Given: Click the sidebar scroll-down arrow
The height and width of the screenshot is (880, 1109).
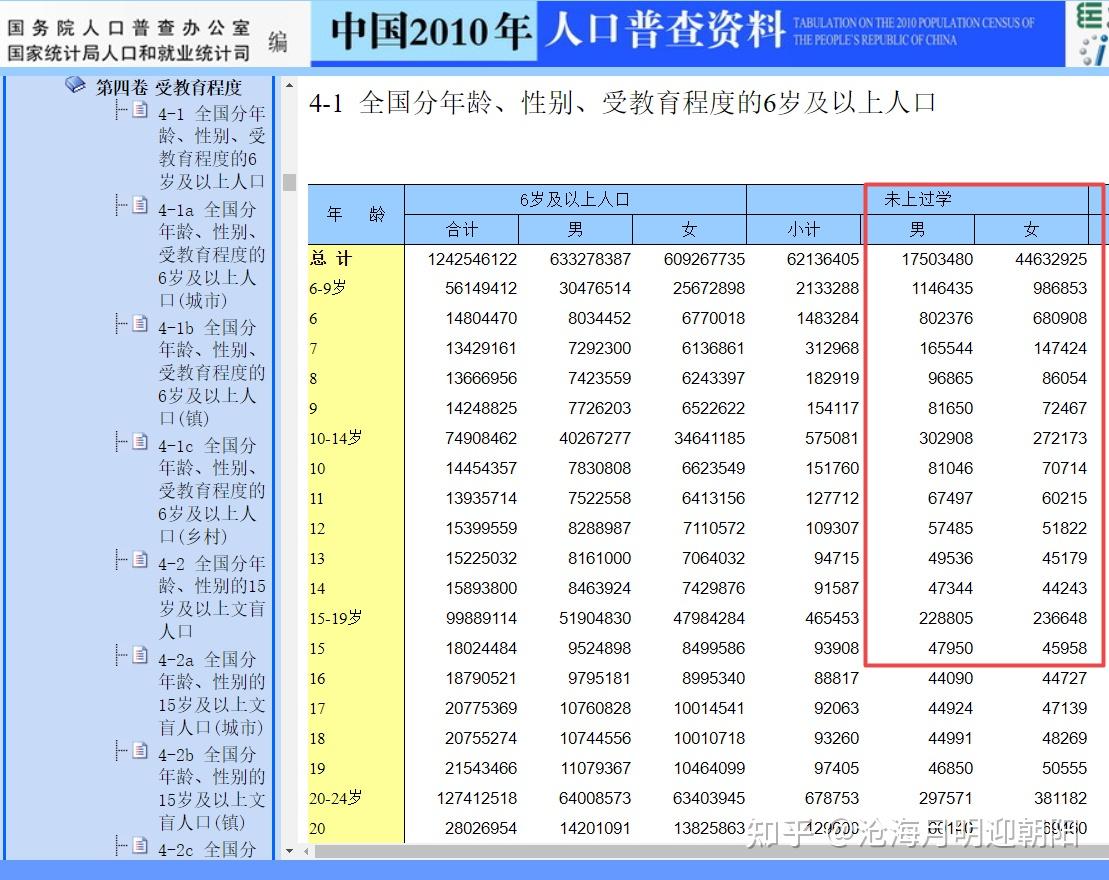Looking at the screenshot, I should [x=289, y=851].
